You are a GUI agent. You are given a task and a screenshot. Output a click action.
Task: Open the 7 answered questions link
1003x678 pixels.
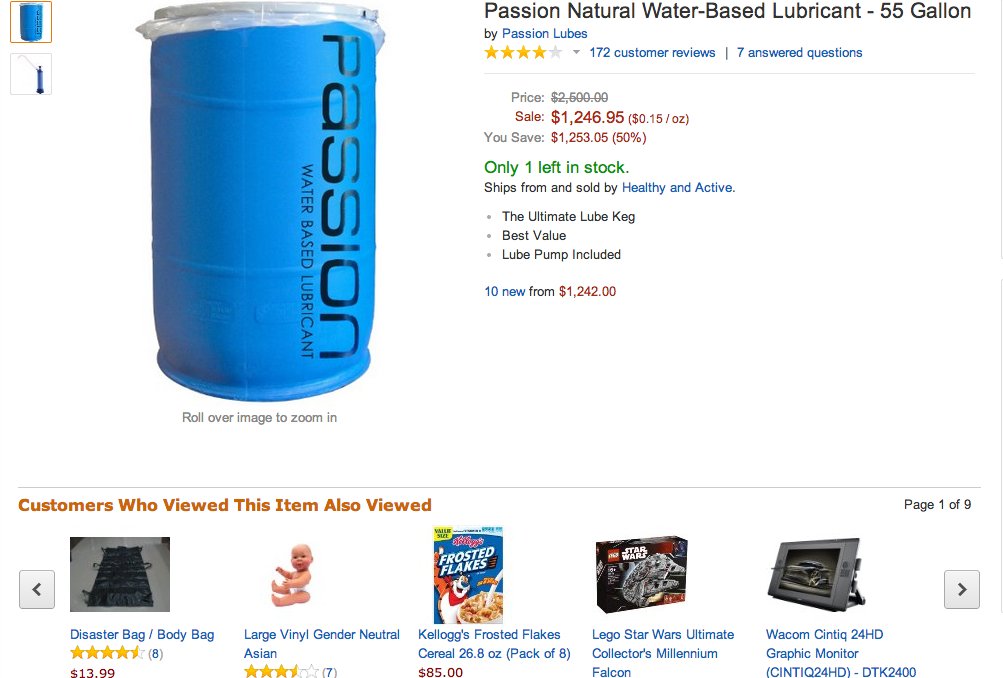tap(799, 52)
